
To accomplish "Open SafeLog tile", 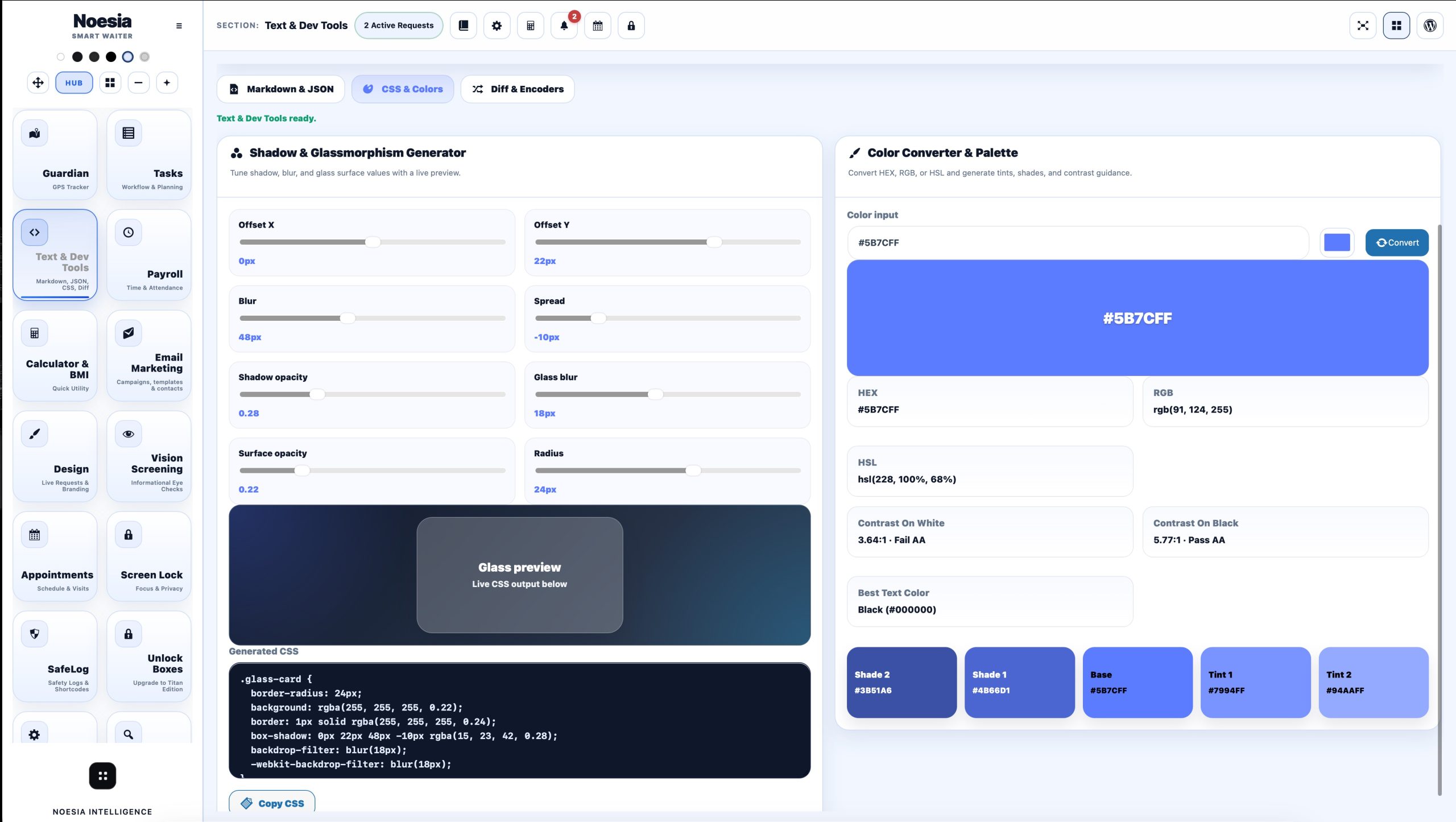I will pos(55,656).
